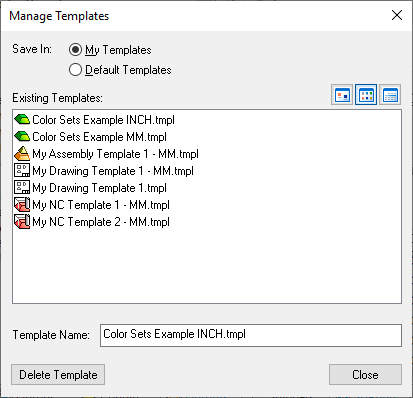Choose My Drawing Template 1 - MM.tmpl entry

tap(113, 171)
